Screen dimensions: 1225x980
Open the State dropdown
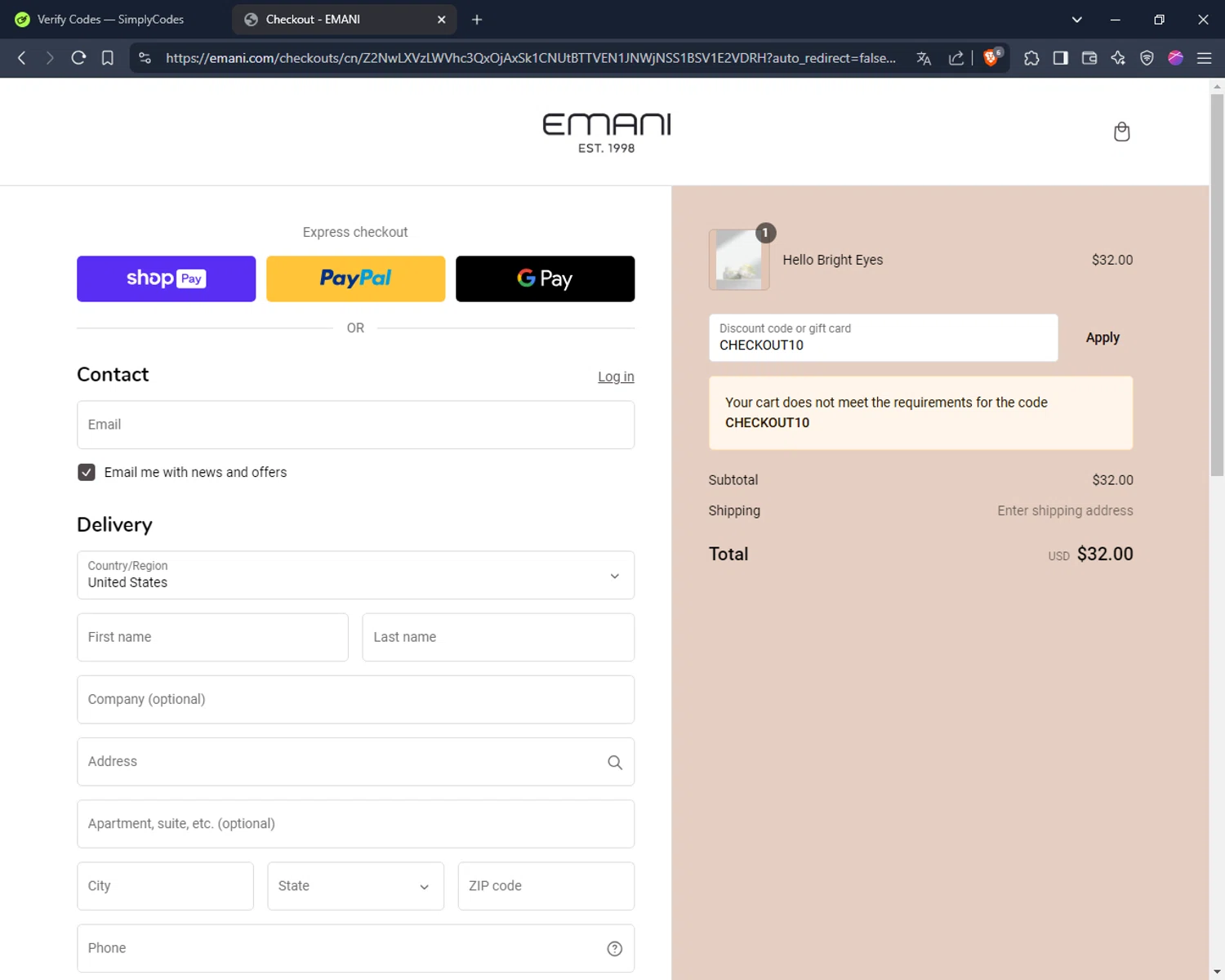(x=355, y=886)
